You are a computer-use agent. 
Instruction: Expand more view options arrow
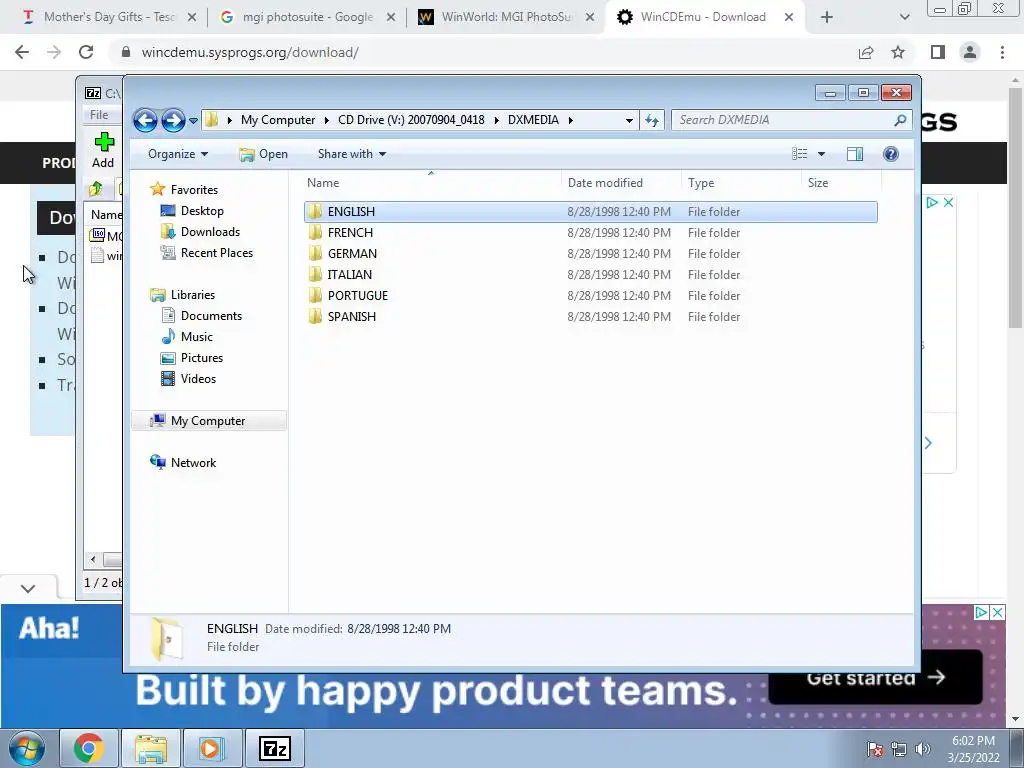click(822, 154)
